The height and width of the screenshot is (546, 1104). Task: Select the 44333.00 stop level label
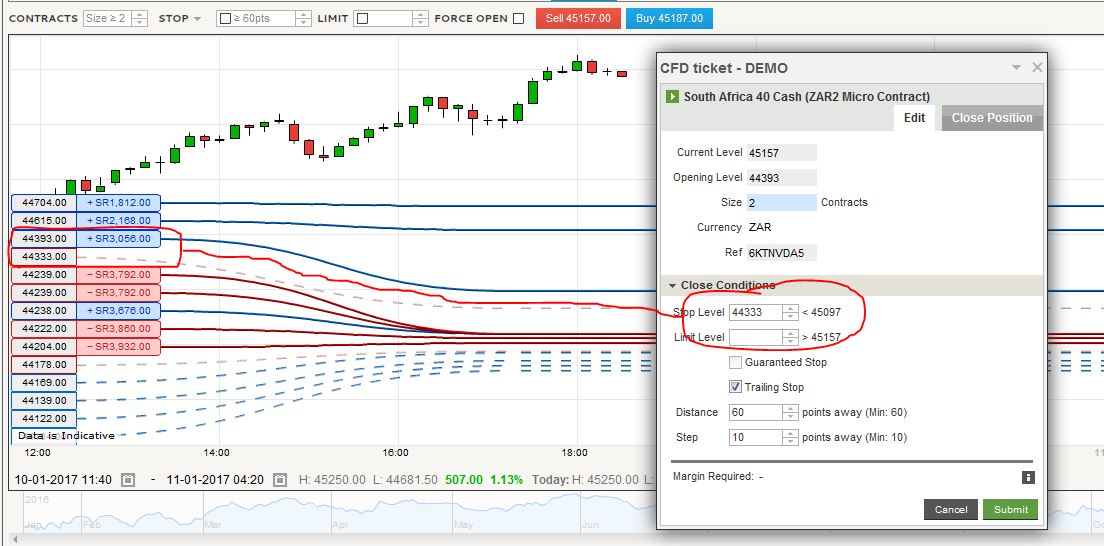coord(44,256)
